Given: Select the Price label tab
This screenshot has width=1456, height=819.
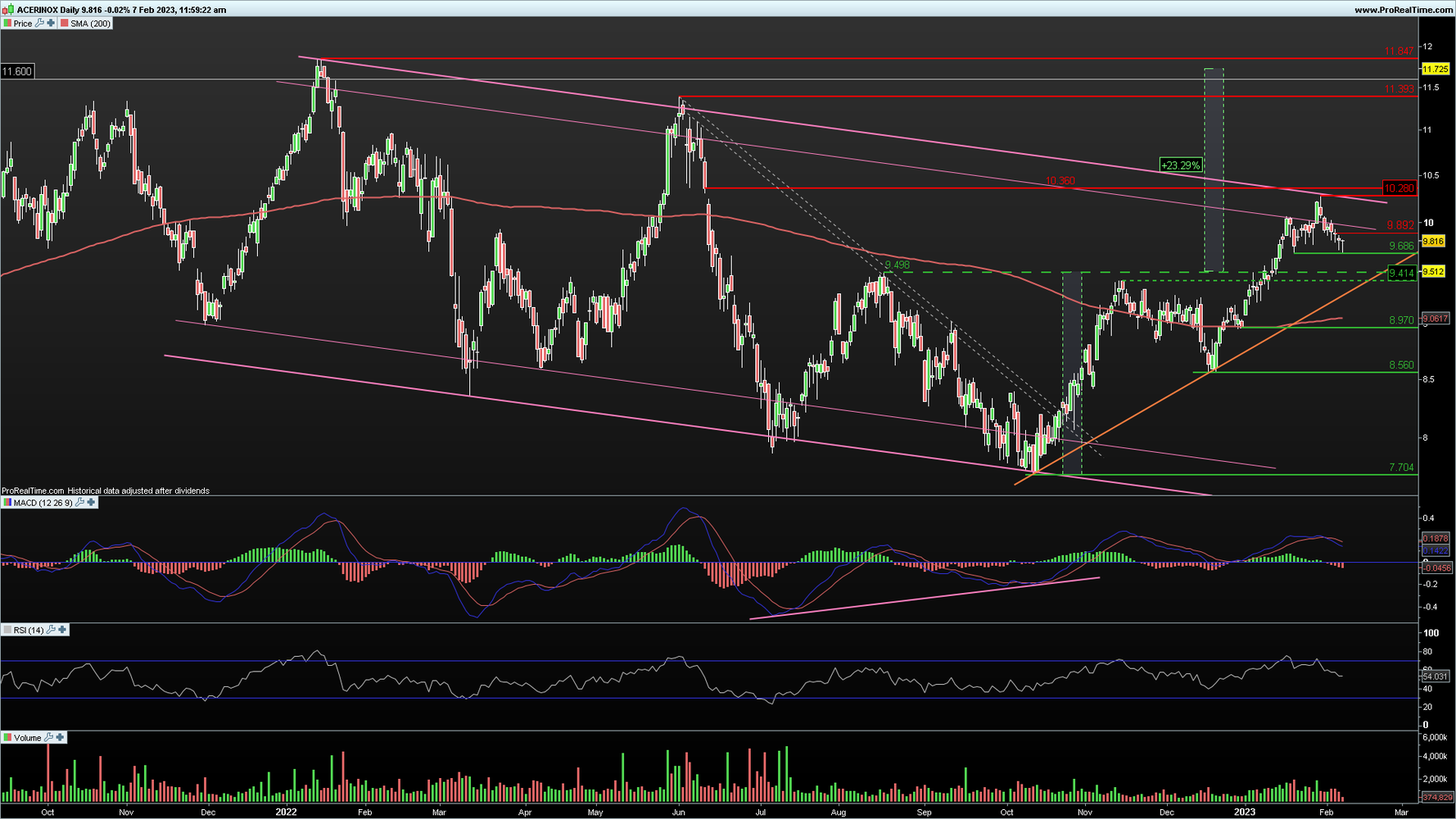Looking at the screenshot, I should (x=23, y=24).
